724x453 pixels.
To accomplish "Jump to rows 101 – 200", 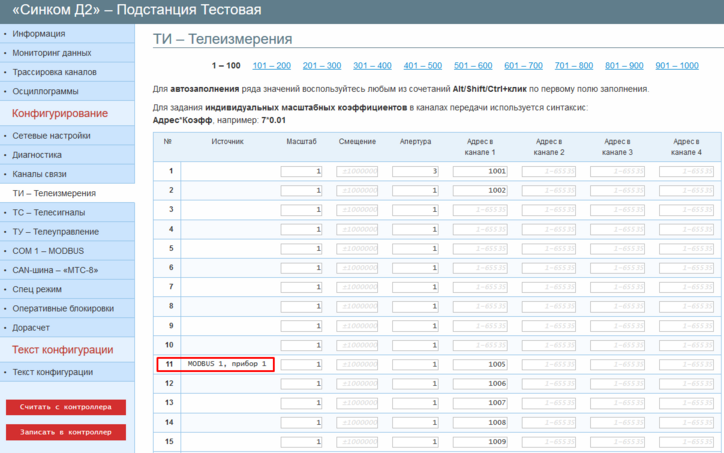I will point(271,65).
